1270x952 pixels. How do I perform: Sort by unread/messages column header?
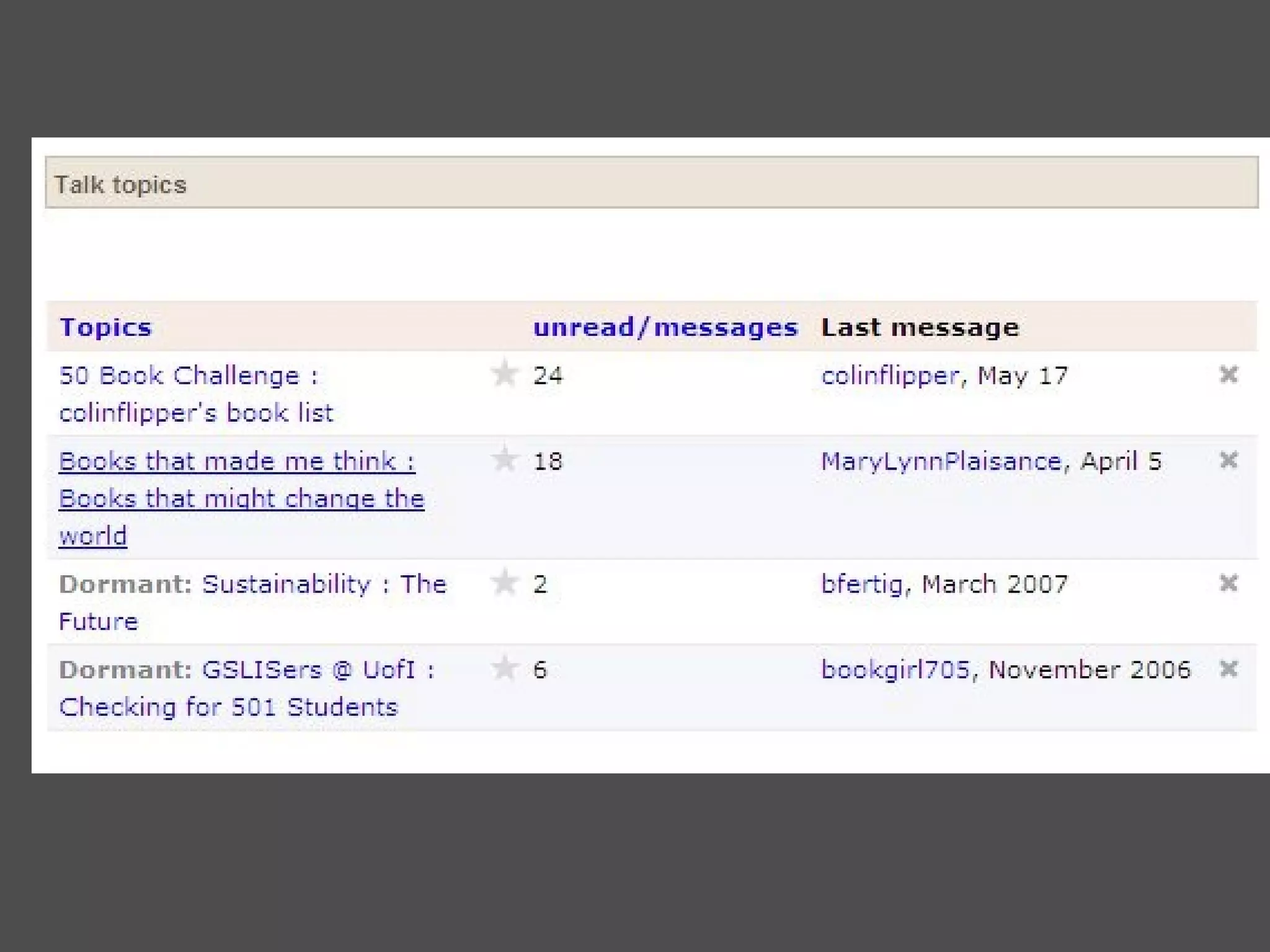click(665, 327)
